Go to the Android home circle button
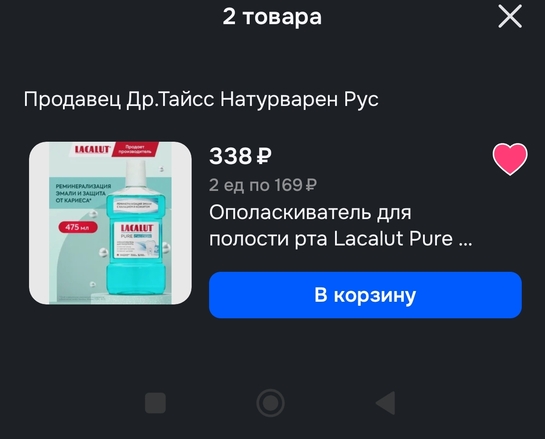 point(270,403)
